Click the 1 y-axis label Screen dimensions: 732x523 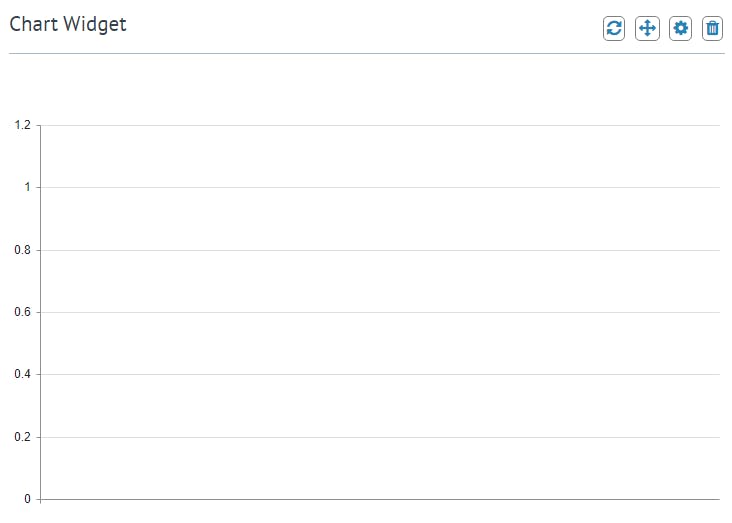click(27, 187)
